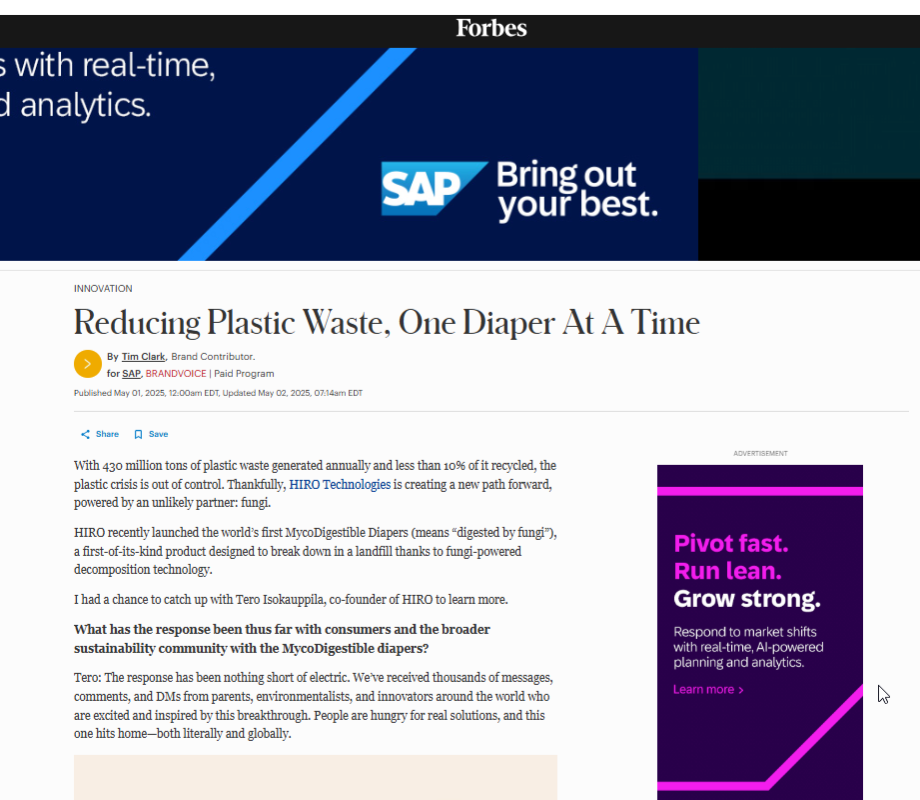Click Learn more in the sidebar advertisement

pos(703,689)
